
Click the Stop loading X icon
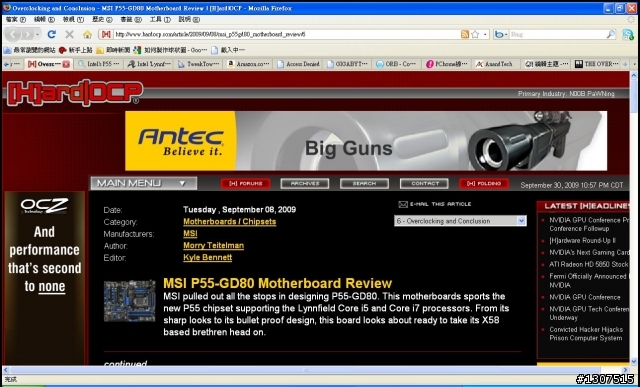click(x=69, y=34)
